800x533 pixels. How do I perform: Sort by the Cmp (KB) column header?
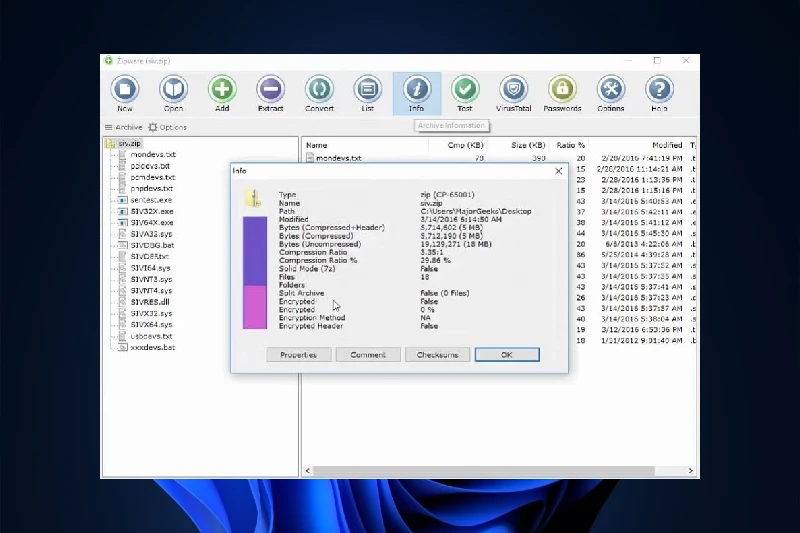tap(457, 145)
